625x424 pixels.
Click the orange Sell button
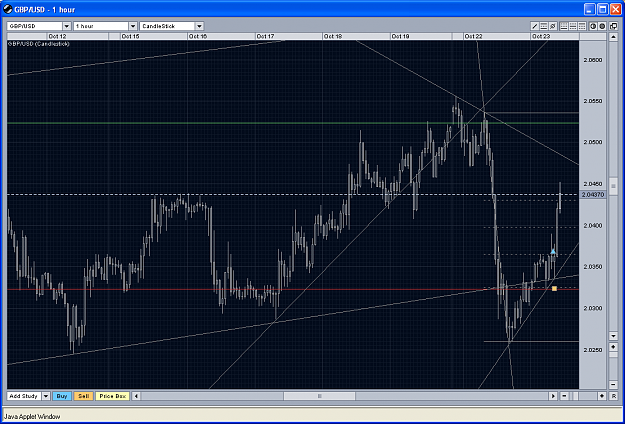tap(83, 396)
